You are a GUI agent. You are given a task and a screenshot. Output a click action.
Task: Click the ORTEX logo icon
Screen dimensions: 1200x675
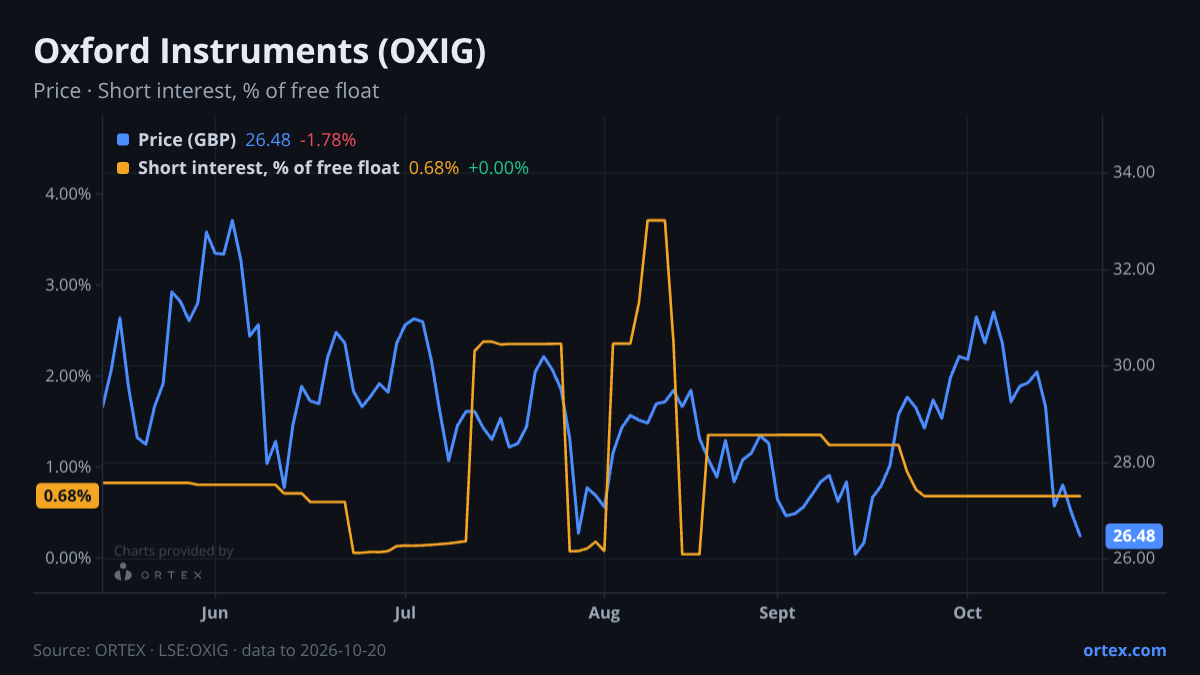[x=123, y=573]
